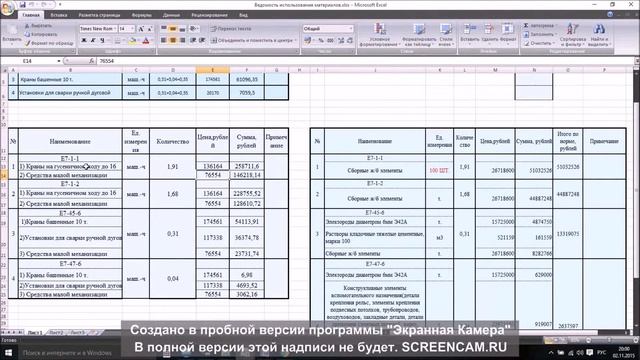Align text to the top of the cell

164,29
